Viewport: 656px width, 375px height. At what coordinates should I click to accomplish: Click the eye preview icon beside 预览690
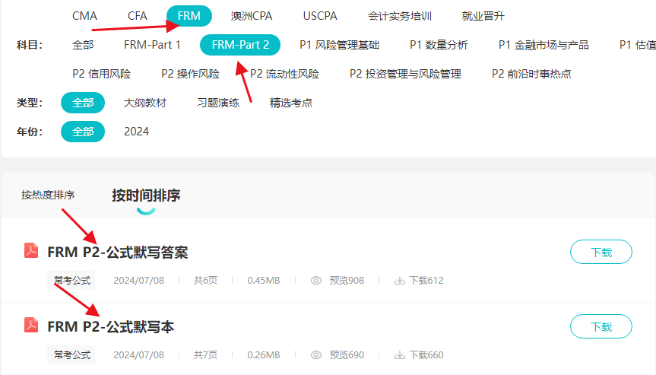pos(316,355)
